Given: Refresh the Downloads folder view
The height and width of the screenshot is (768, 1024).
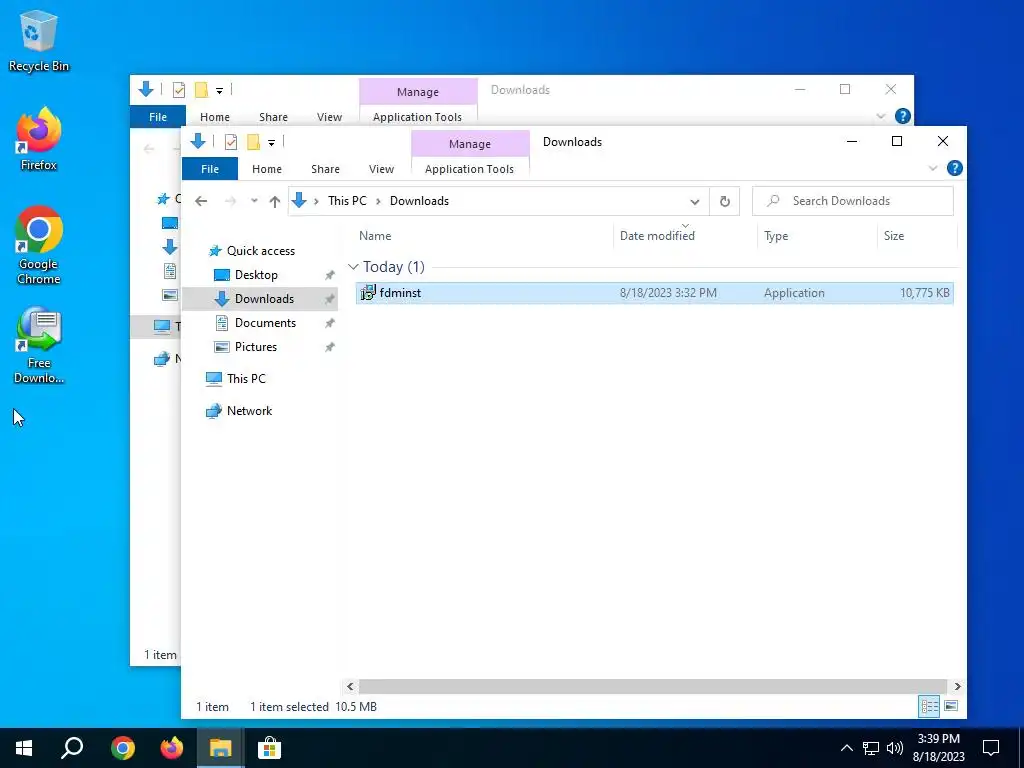Looking at the screenshot, I should [x=724, y=201].
